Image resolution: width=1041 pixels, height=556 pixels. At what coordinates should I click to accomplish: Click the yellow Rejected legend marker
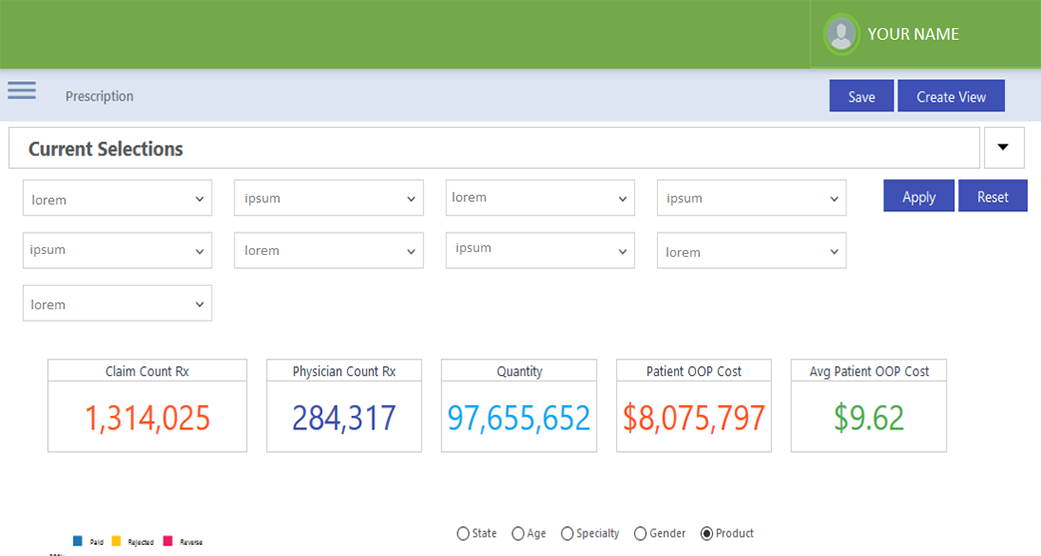[x=115, y=541]
